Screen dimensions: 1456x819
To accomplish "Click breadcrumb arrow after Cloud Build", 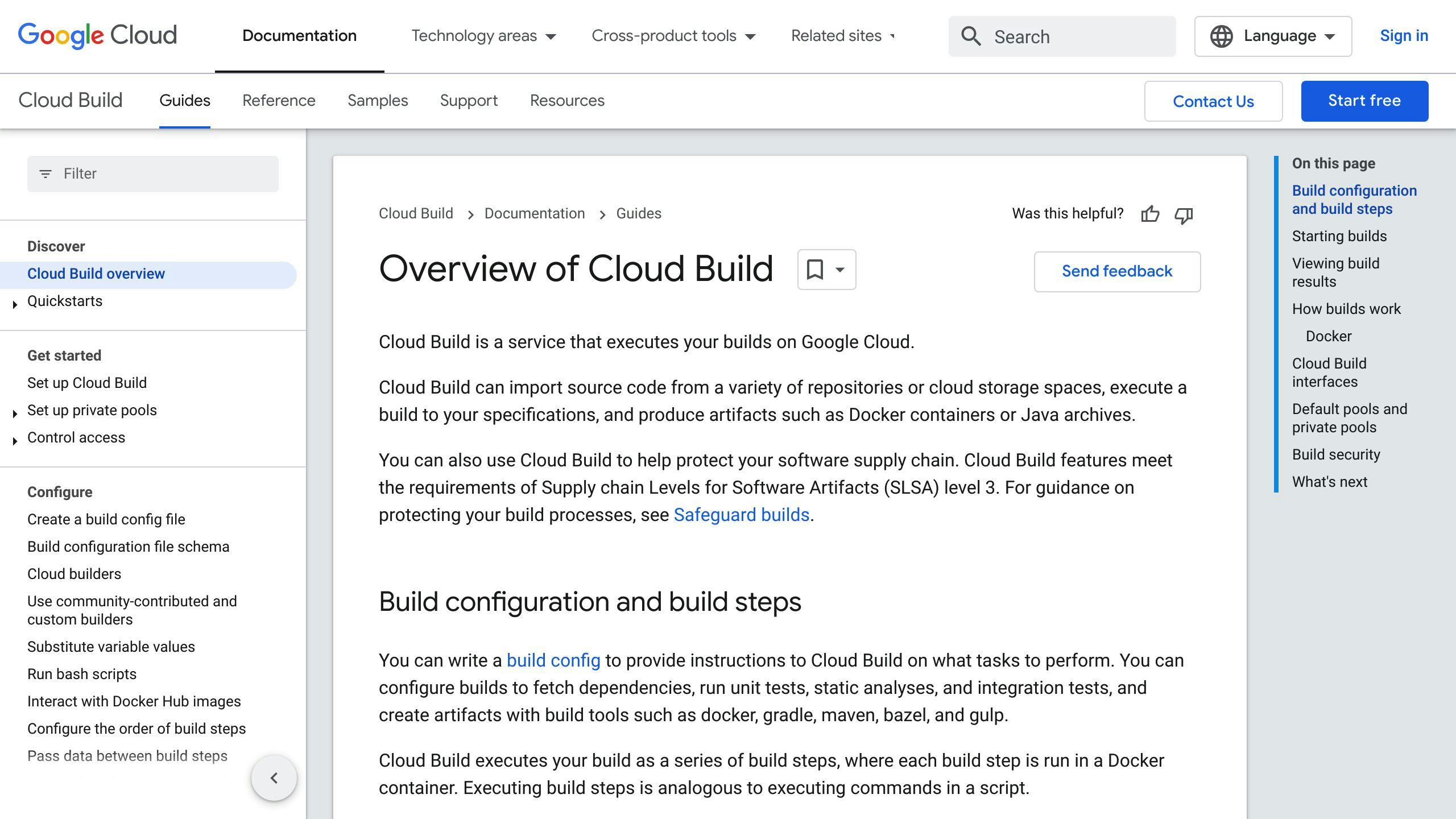I will [x=470, y=214].
